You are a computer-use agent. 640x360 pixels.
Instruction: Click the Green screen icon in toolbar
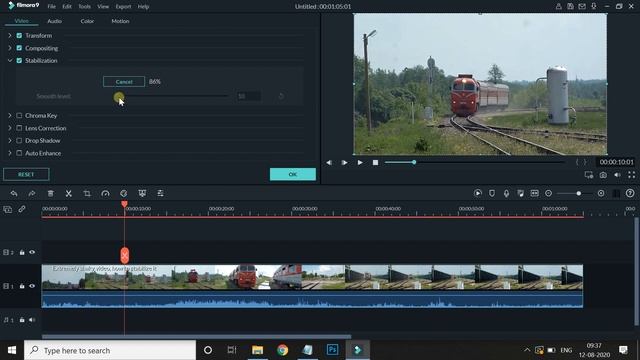[x=142, y=193]
